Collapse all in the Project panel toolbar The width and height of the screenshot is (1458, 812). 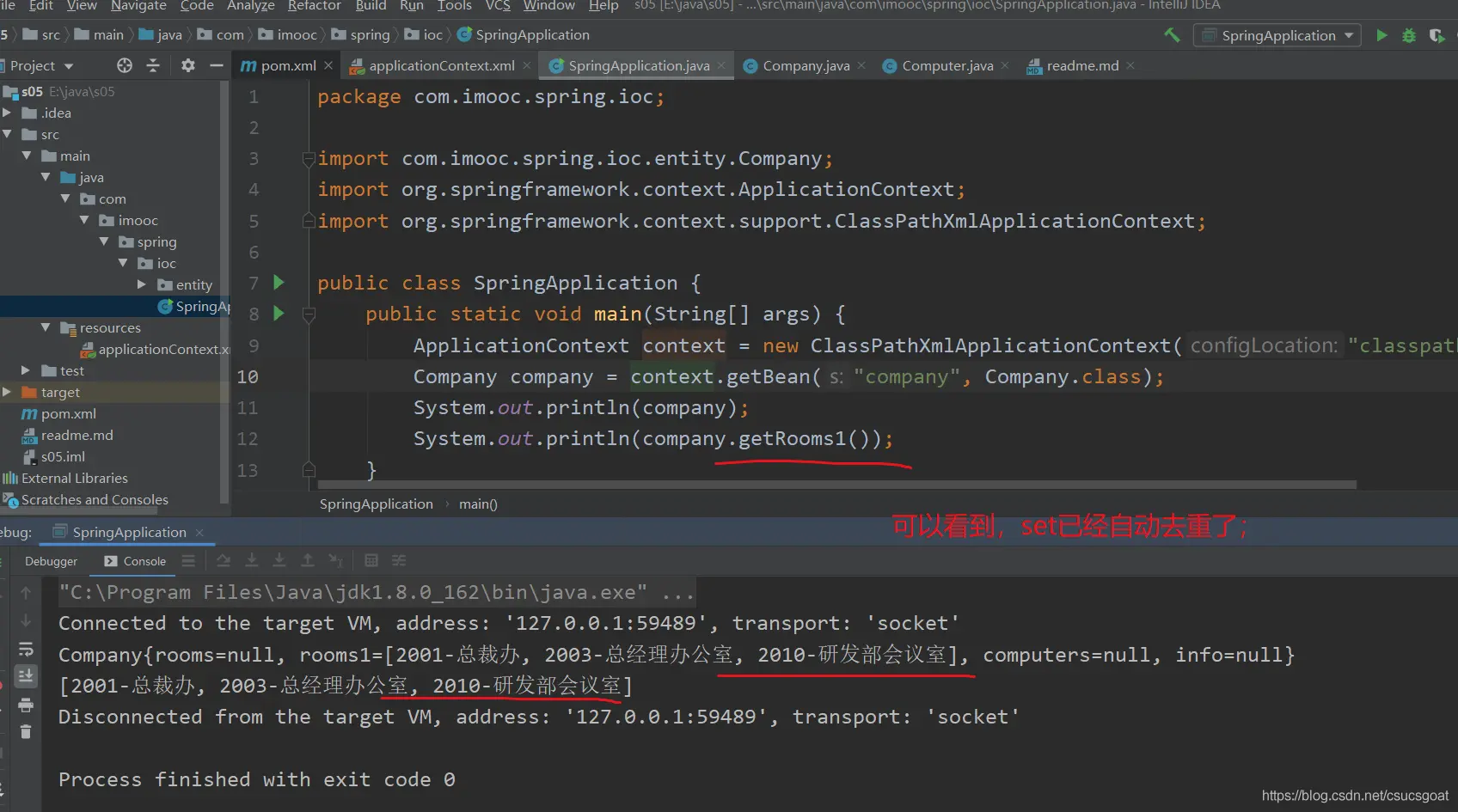153,65
